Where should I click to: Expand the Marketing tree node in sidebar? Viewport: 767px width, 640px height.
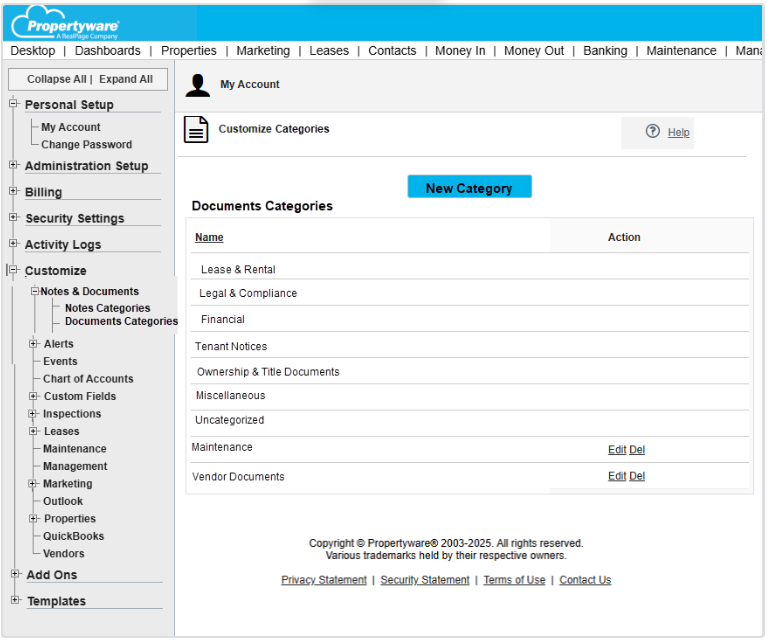point(33,484)
